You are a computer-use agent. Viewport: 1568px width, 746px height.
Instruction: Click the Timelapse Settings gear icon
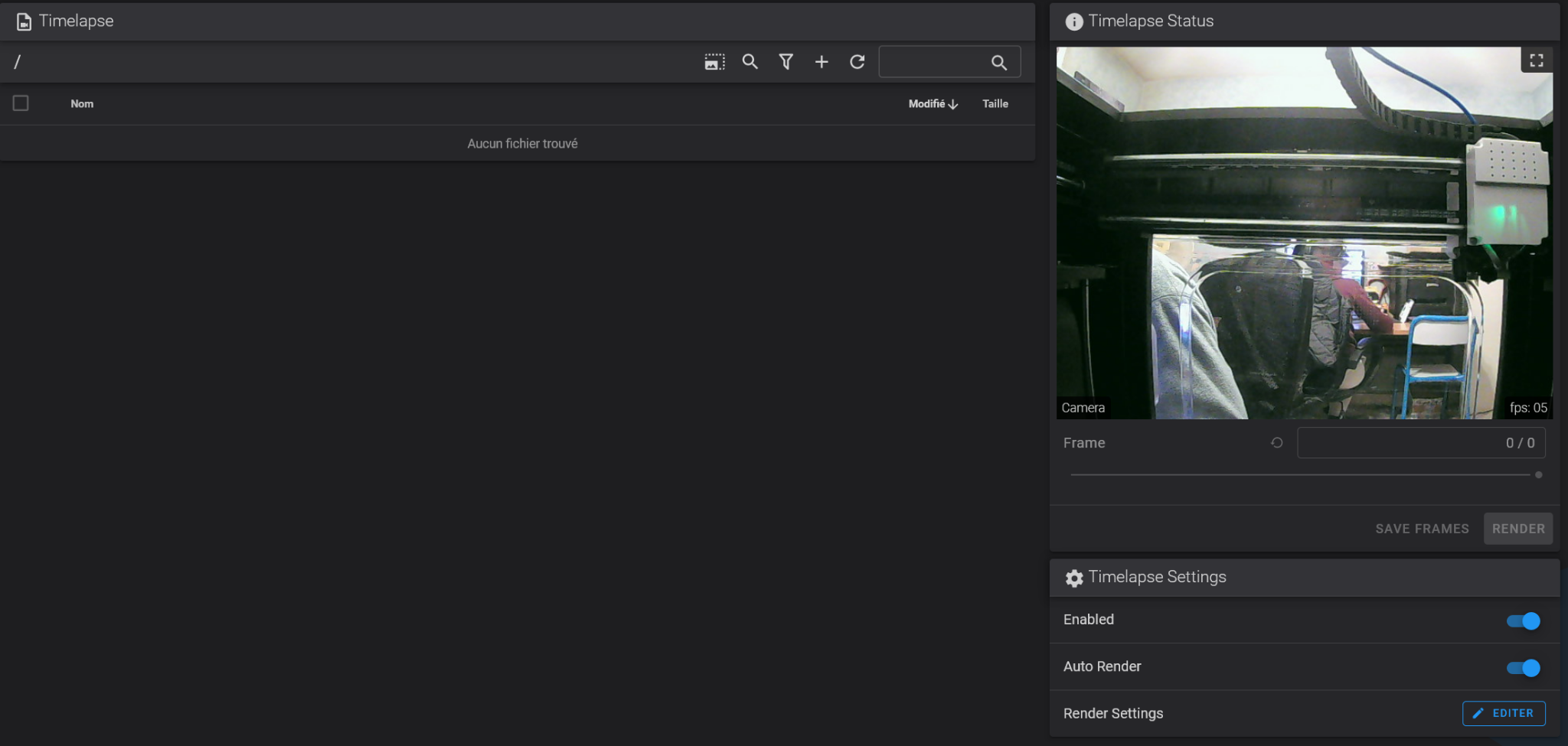[1074, 578]
